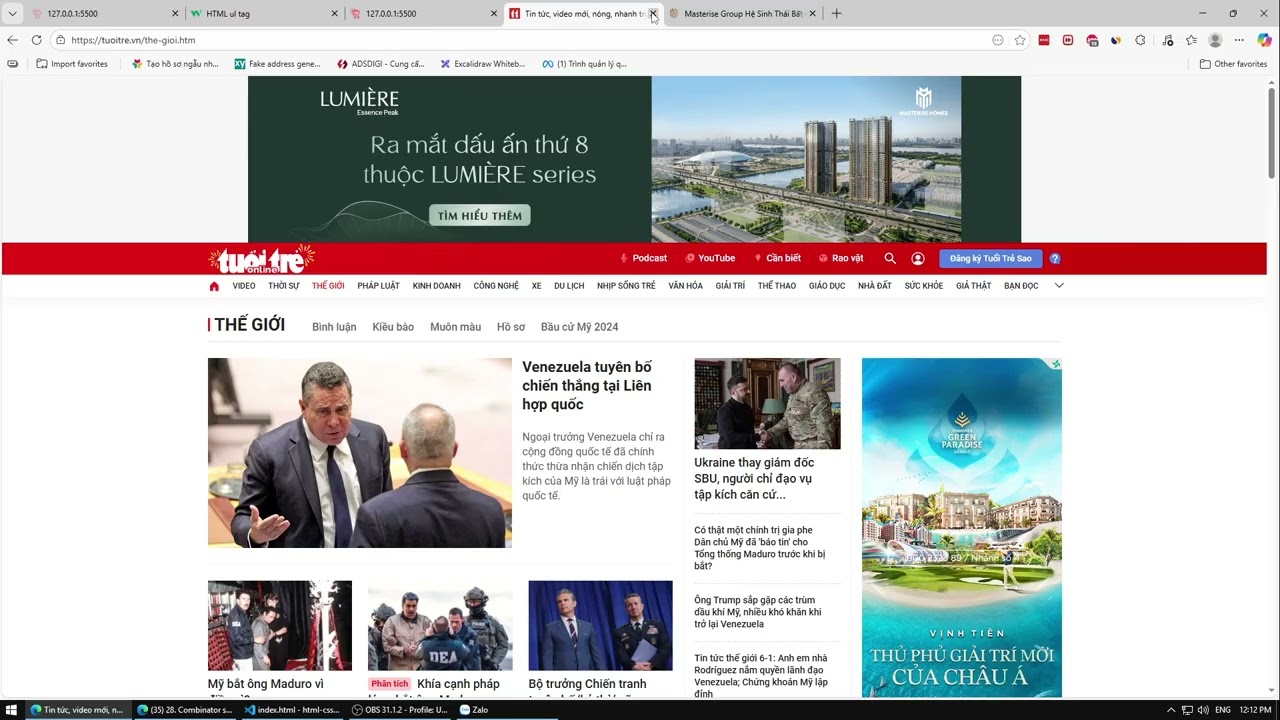Select VIDEO in the navigation menu

point(244,286)
